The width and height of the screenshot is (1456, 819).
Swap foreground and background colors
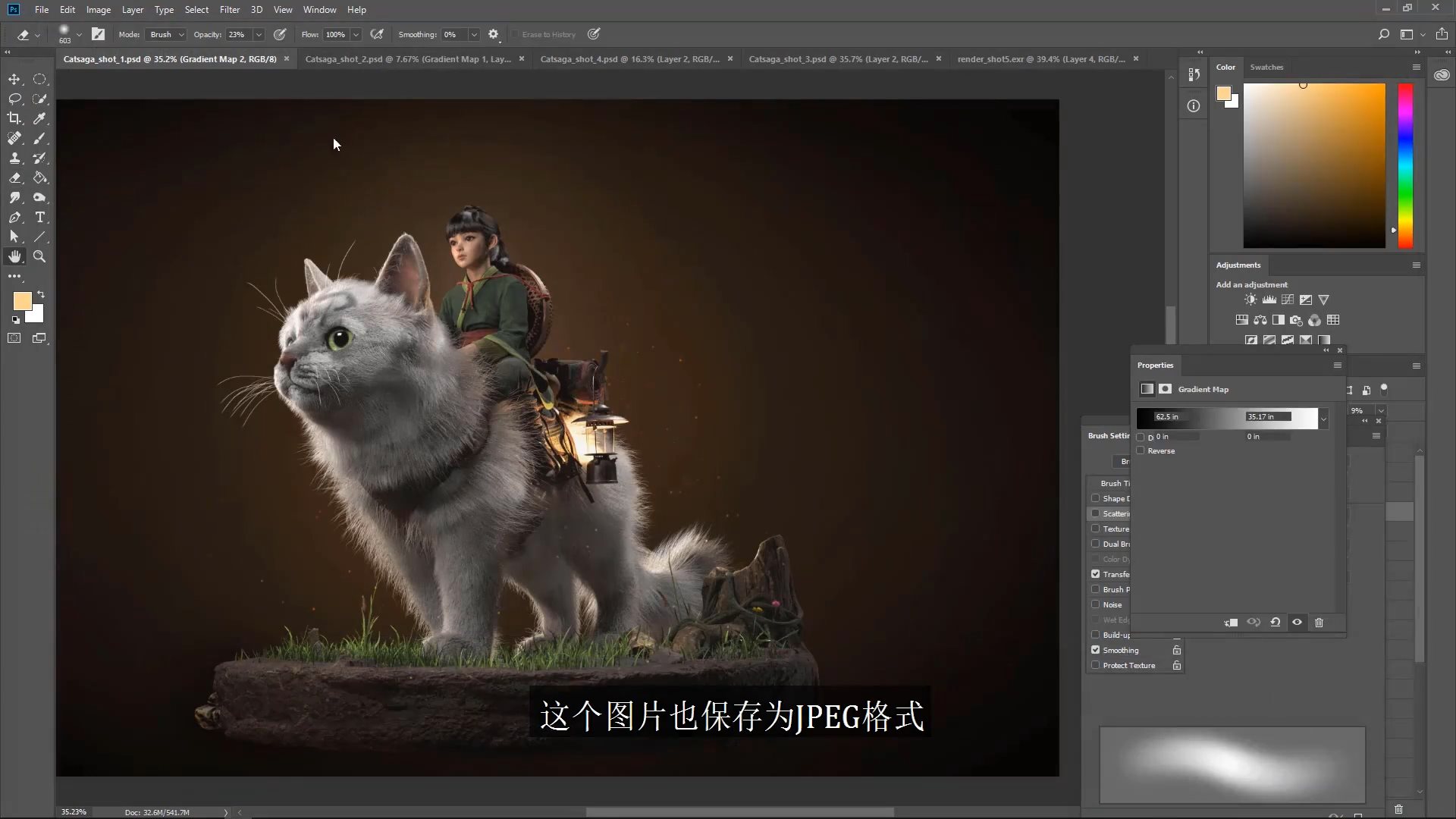41,293
